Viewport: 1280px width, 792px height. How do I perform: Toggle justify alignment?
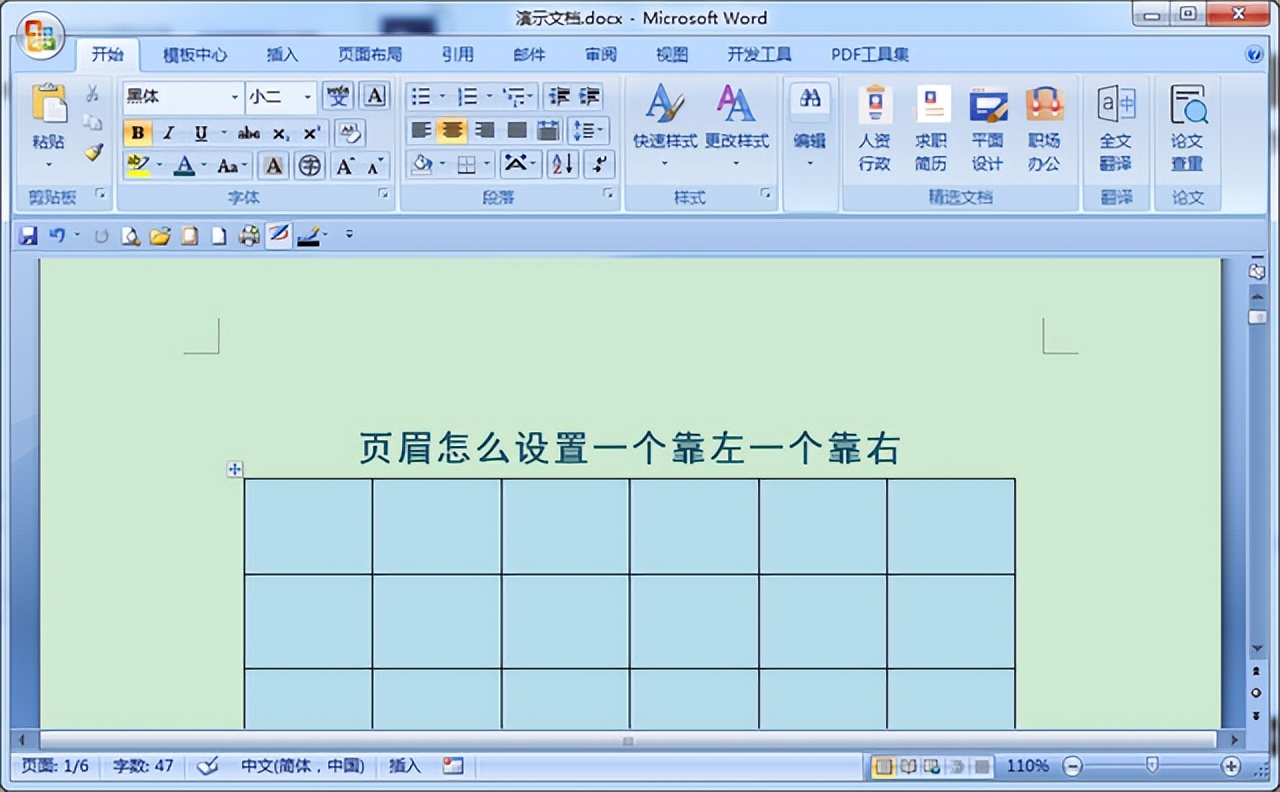tap(516, 130)
